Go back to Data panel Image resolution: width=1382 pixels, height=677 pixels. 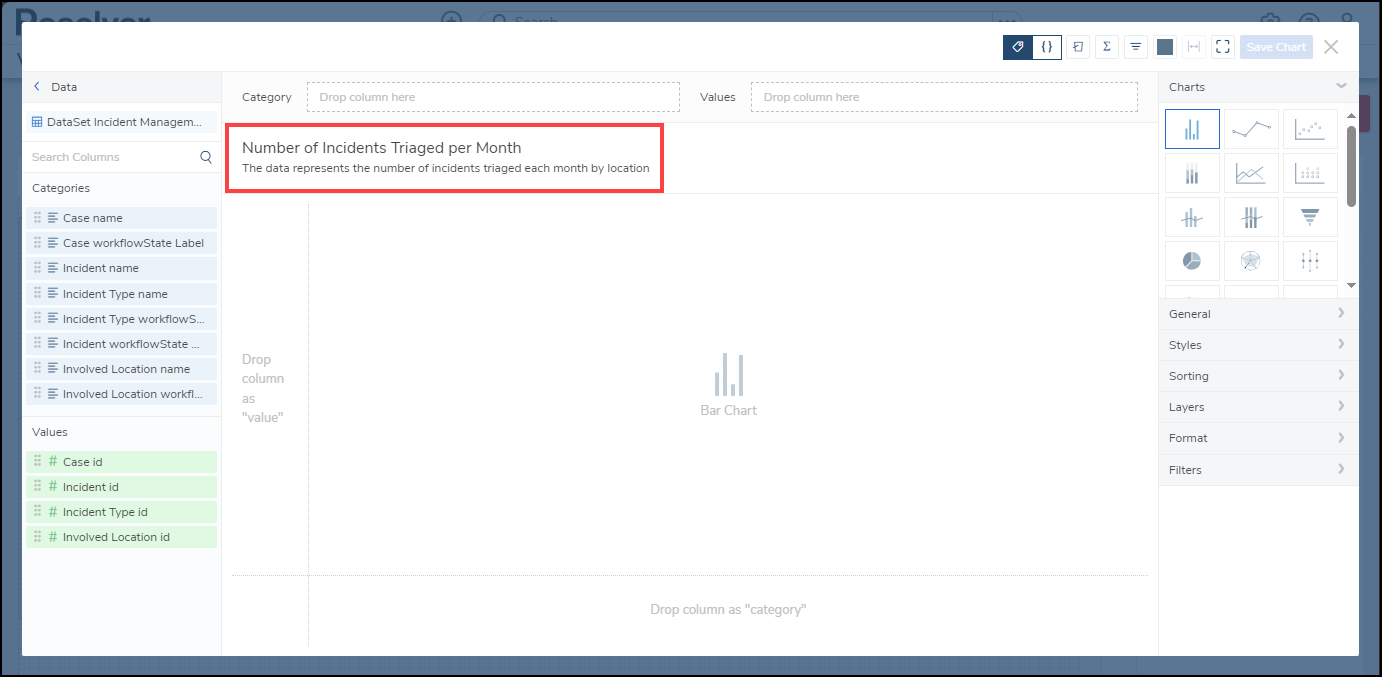tap(56, 87)
